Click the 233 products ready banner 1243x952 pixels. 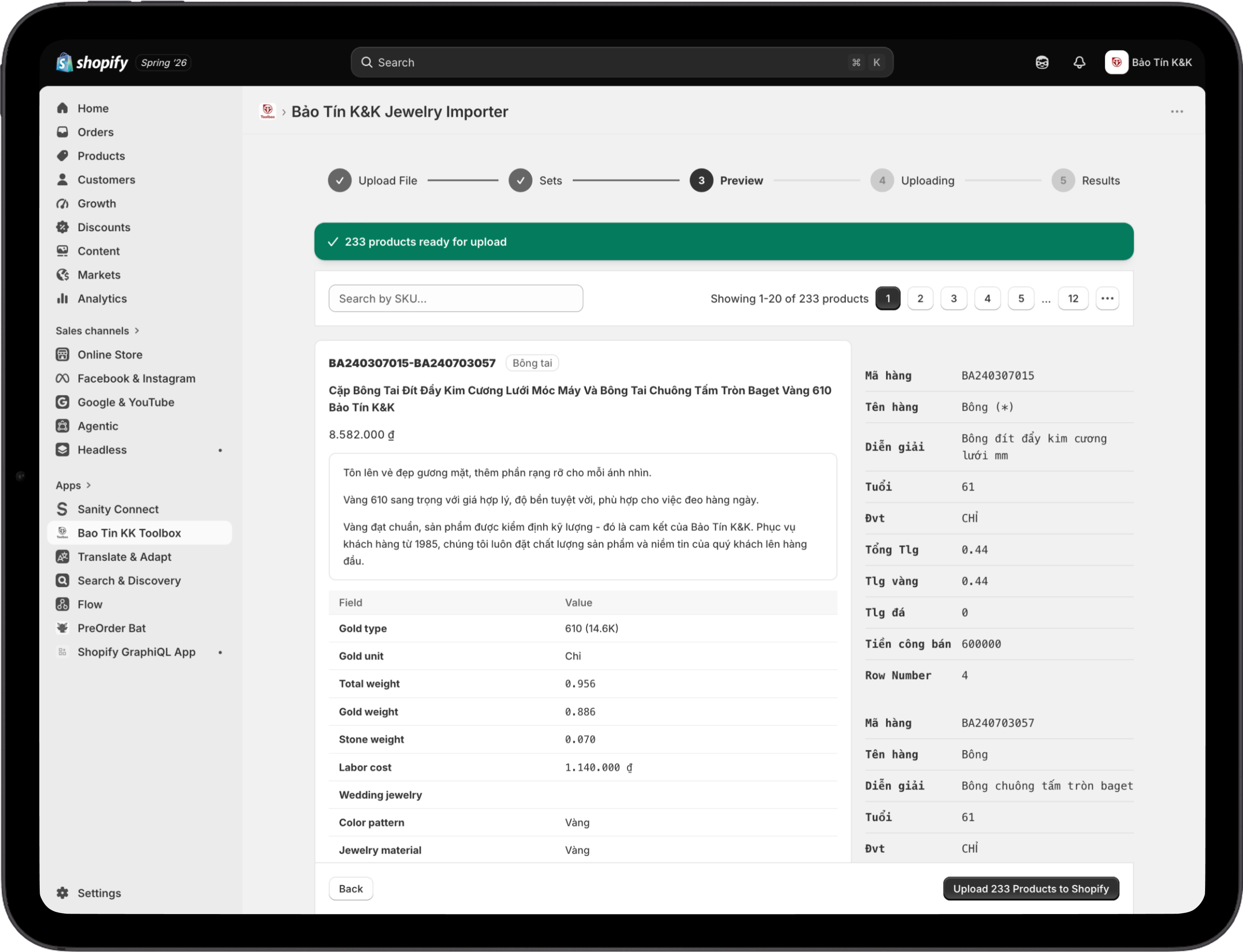pyautogui.click(x=724, y=242)
